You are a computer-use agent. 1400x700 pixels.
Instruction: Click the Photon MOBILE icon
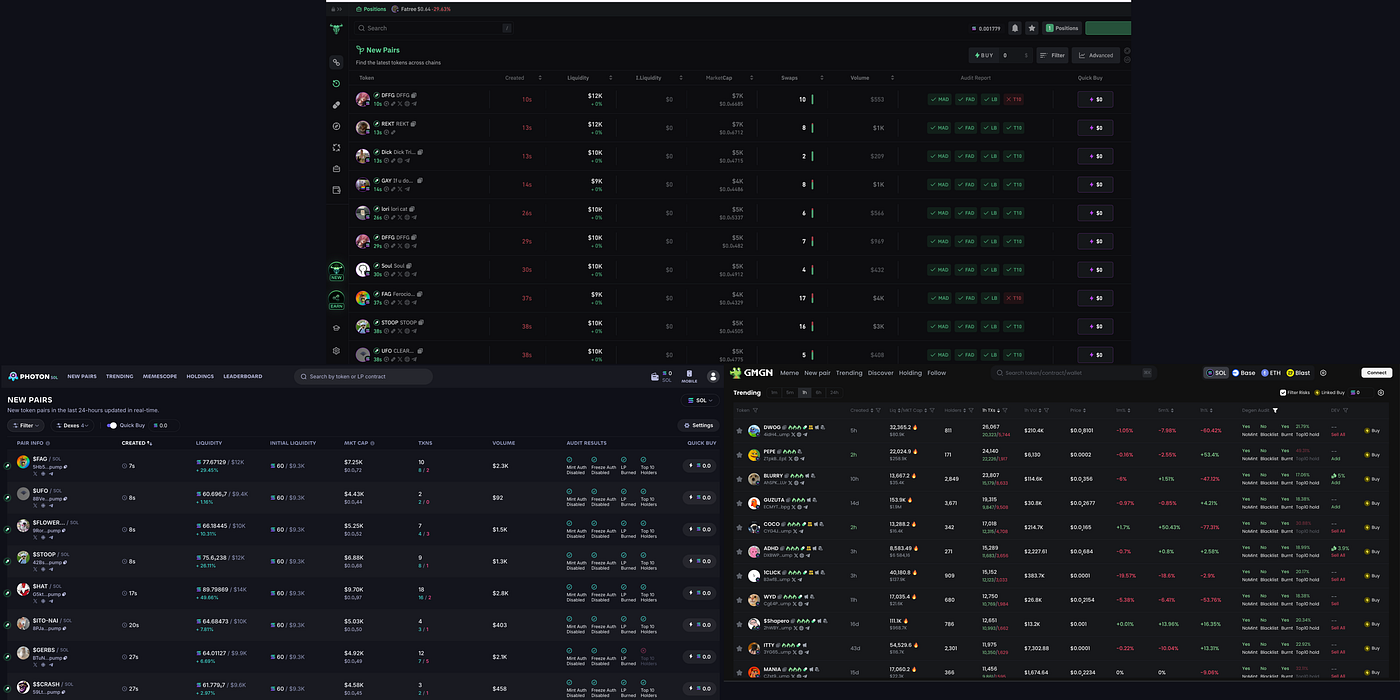coord(689,376)
